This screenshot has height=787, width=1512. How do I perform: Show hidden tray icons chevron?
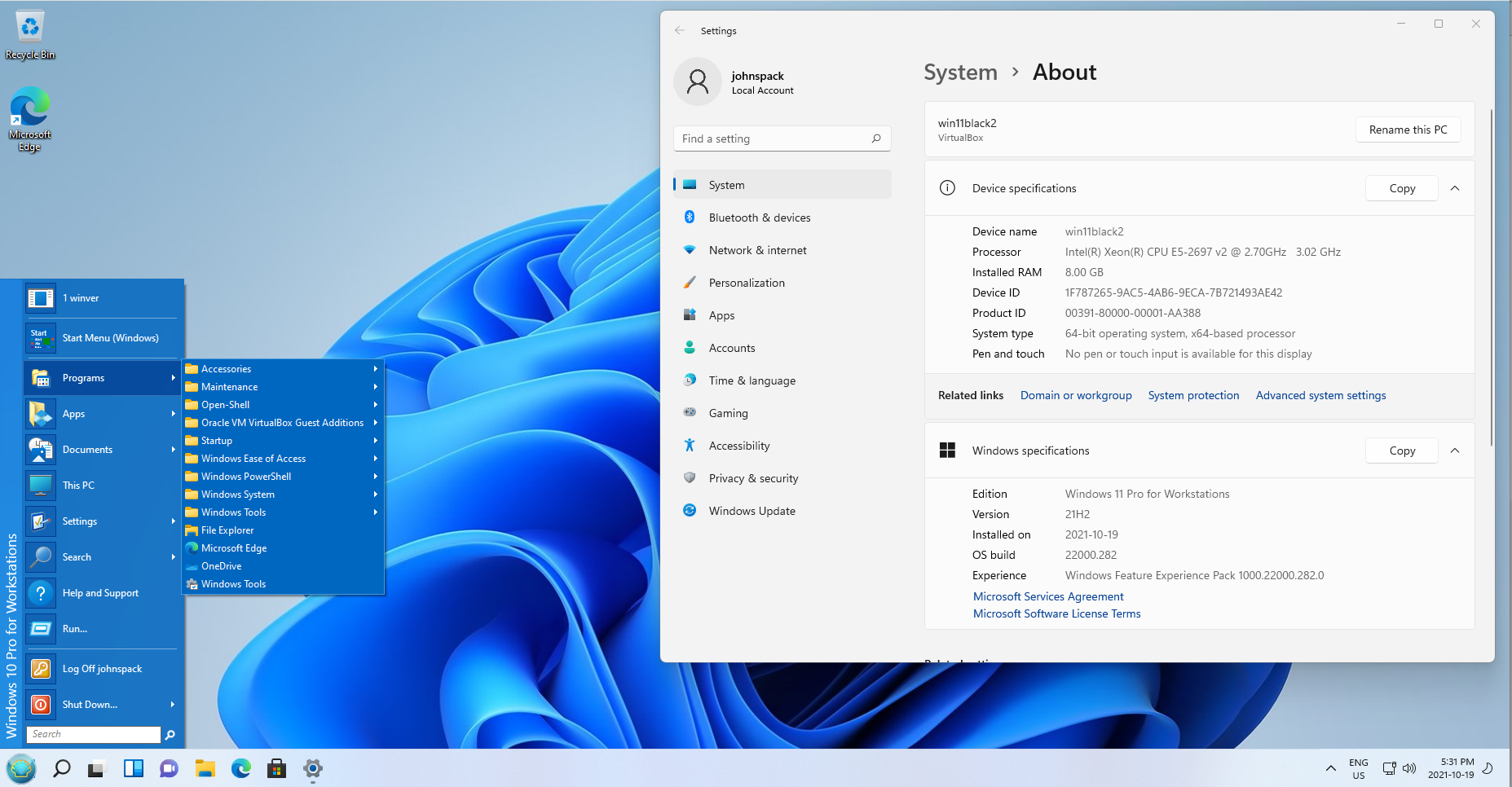point(1330,768)
